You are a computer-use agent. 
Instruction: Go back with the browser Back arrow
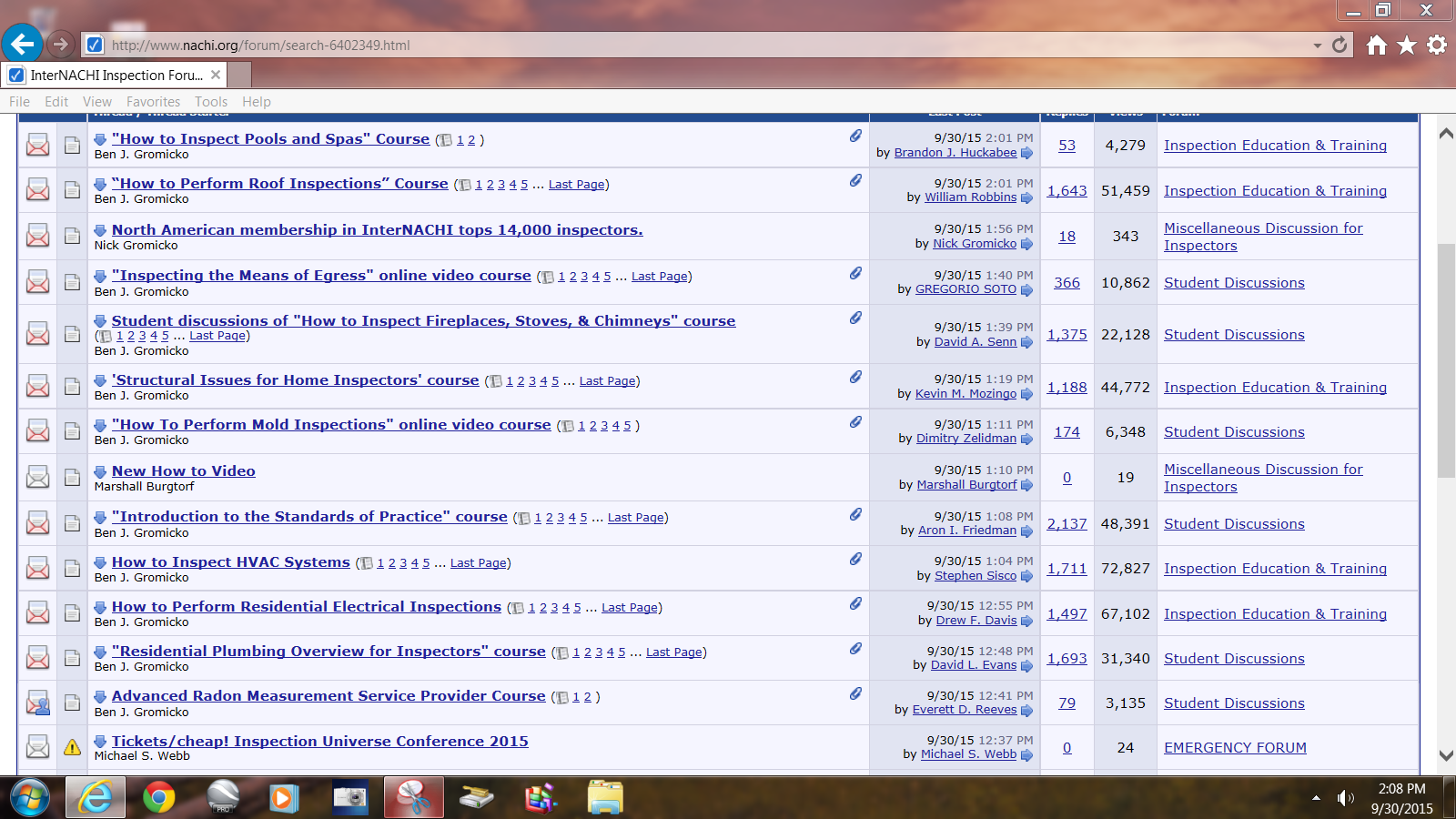[x=22, y=44]
